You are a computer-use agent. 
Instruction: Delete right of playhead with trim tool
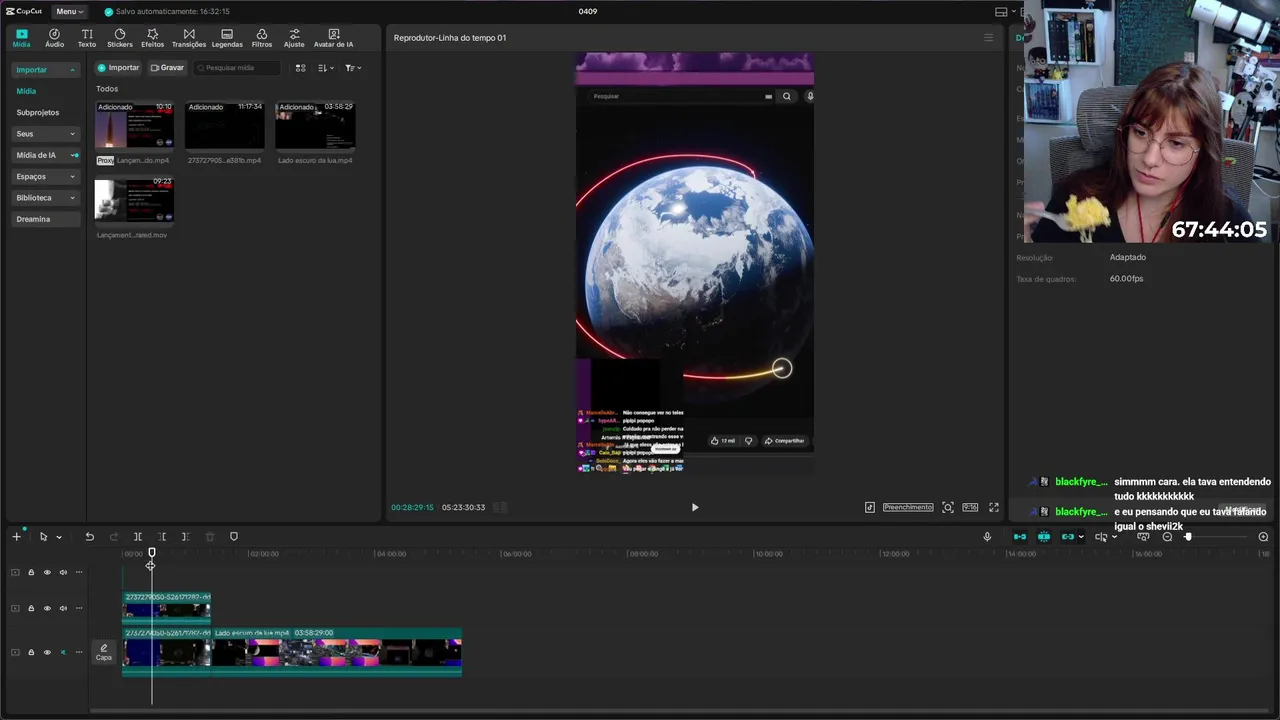pyautogui.click(x=185, y=537)
